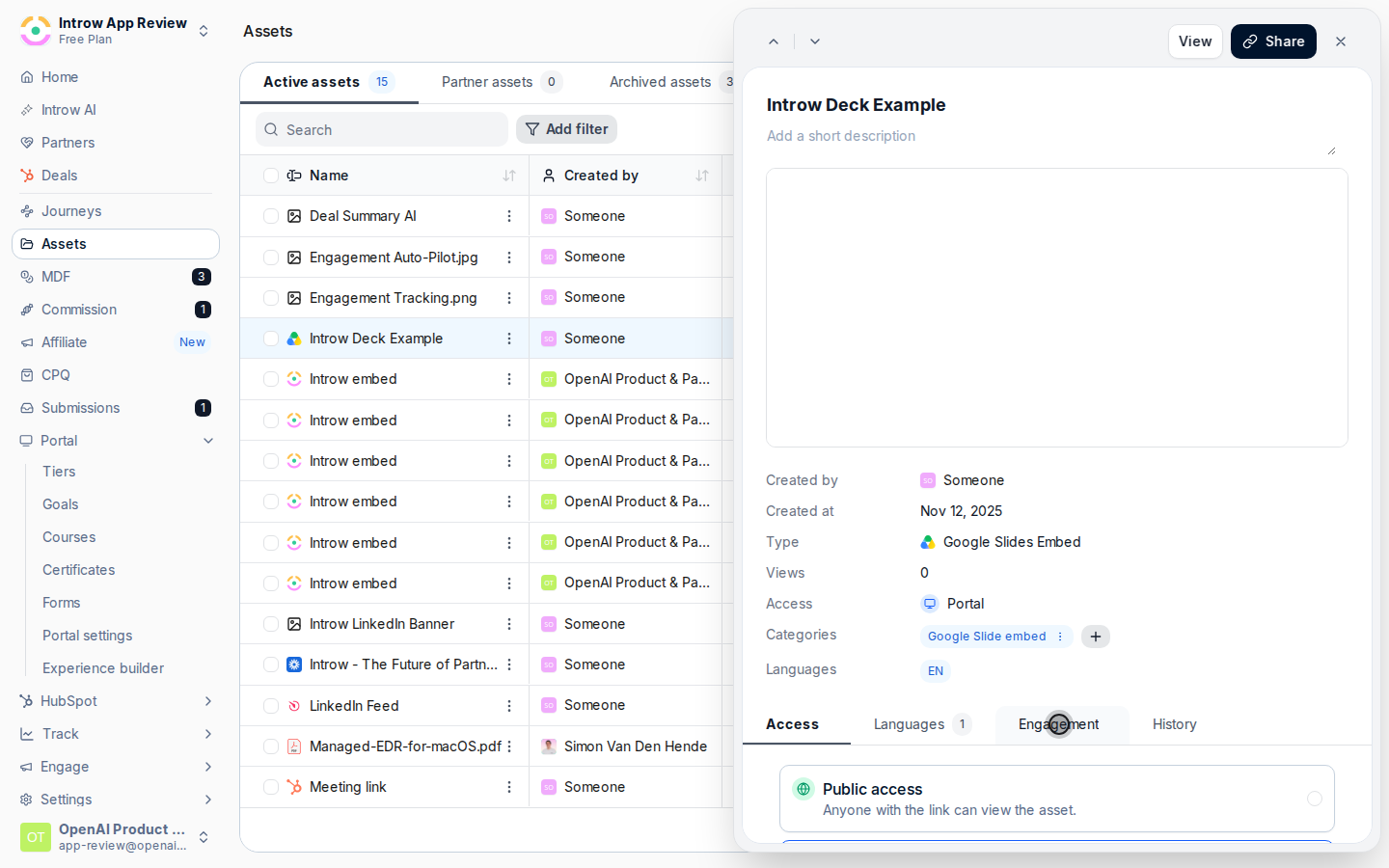The height and width of the screenshot is (868, 1389).
Task: Select Engagement Auto-Pilot.jpg checkbox
Action: click(271, 258)
